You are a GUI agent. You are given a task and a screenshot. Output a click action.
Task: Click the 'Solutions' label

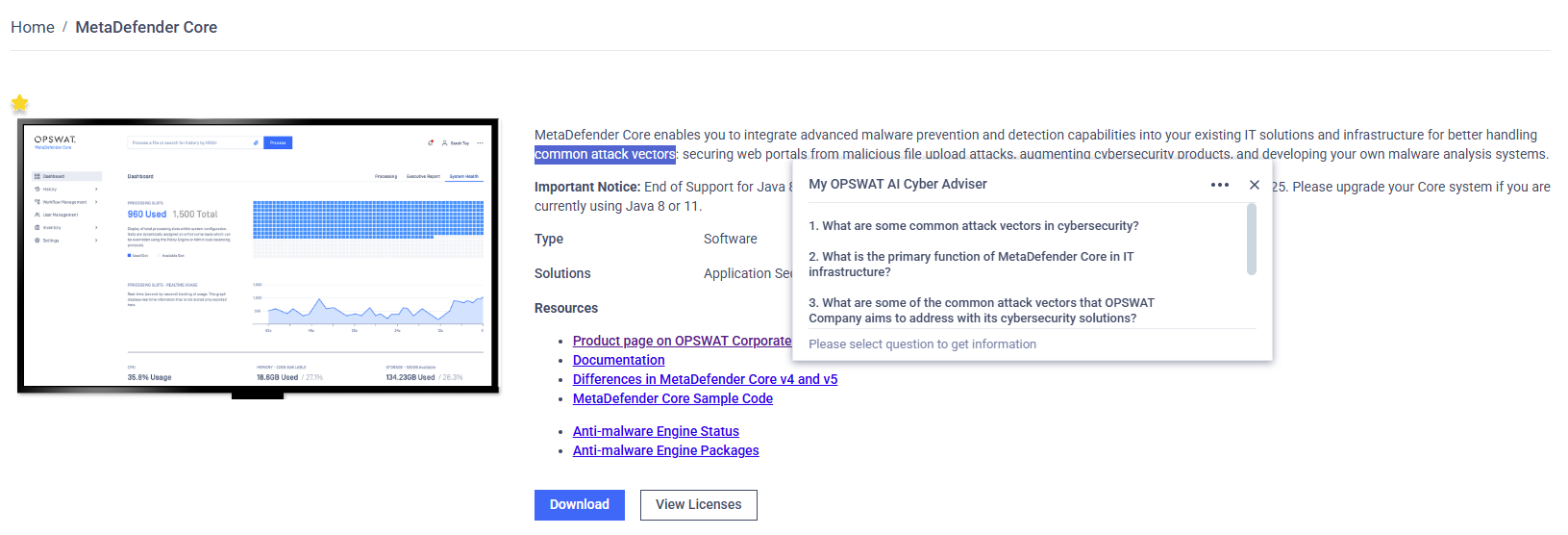[562, 273]
